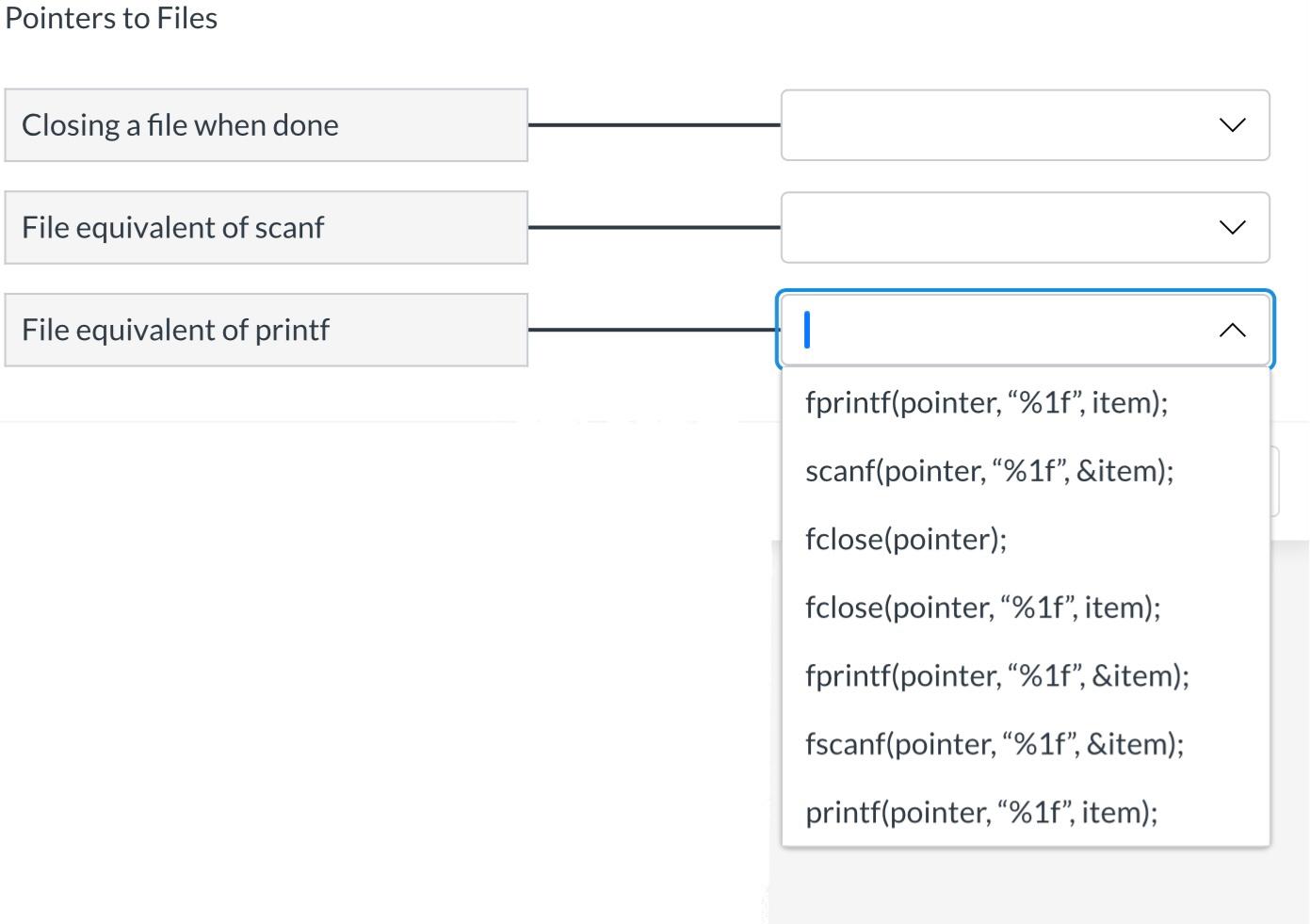Click the 'Pointers to Files' heading
1310x924 pixels.
(x=110, y=17)
